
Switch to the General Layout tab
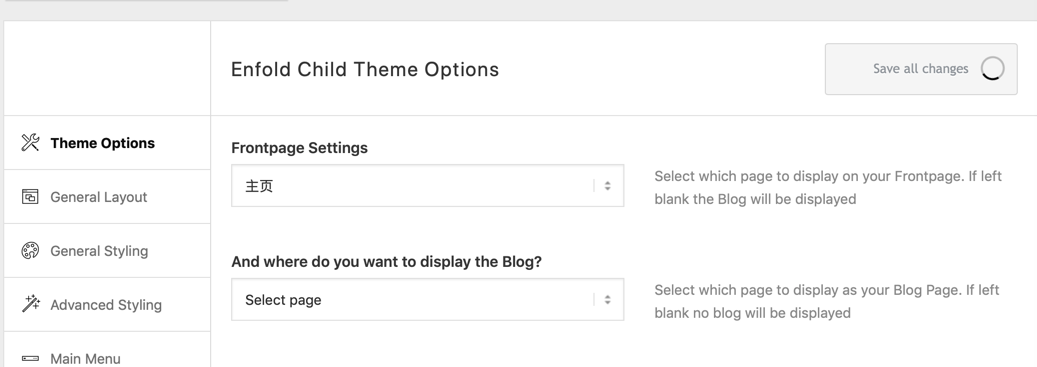point(107,196)
